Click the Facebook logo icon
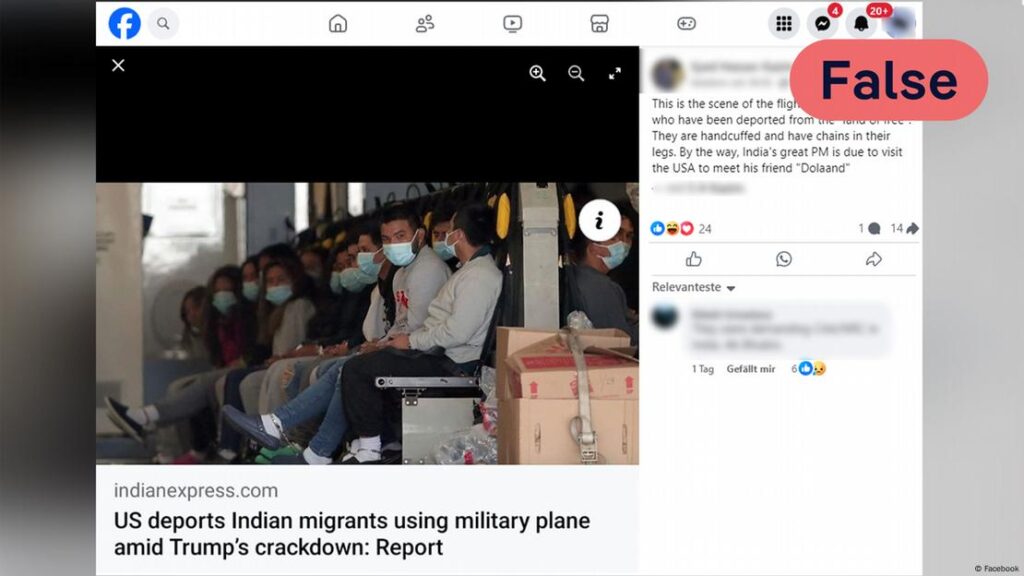The image size is (1024, 576). (x=124, y=24)
